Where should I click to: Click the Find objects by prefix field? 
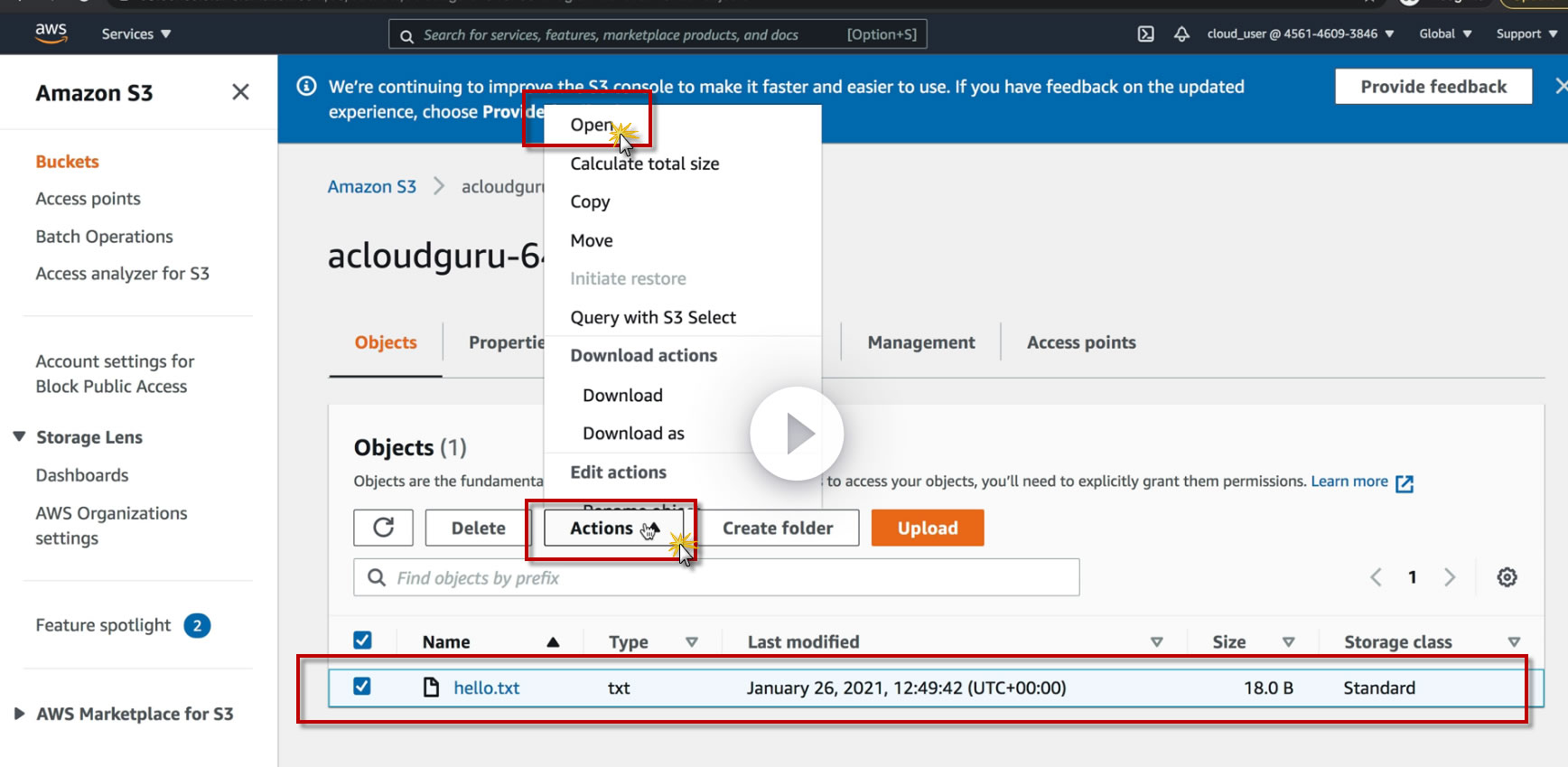tap(716, 577)
